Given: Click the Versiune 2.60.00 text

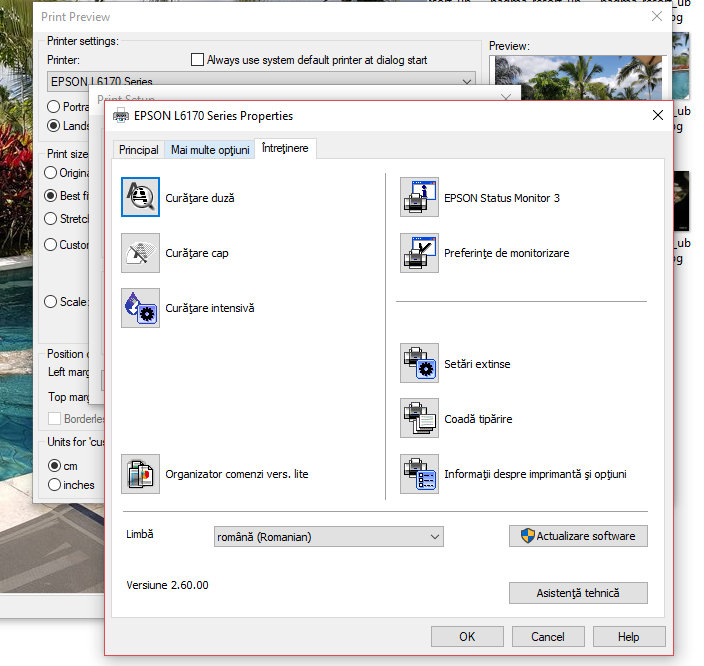Looking at the screenshot, I should point(167,585).
